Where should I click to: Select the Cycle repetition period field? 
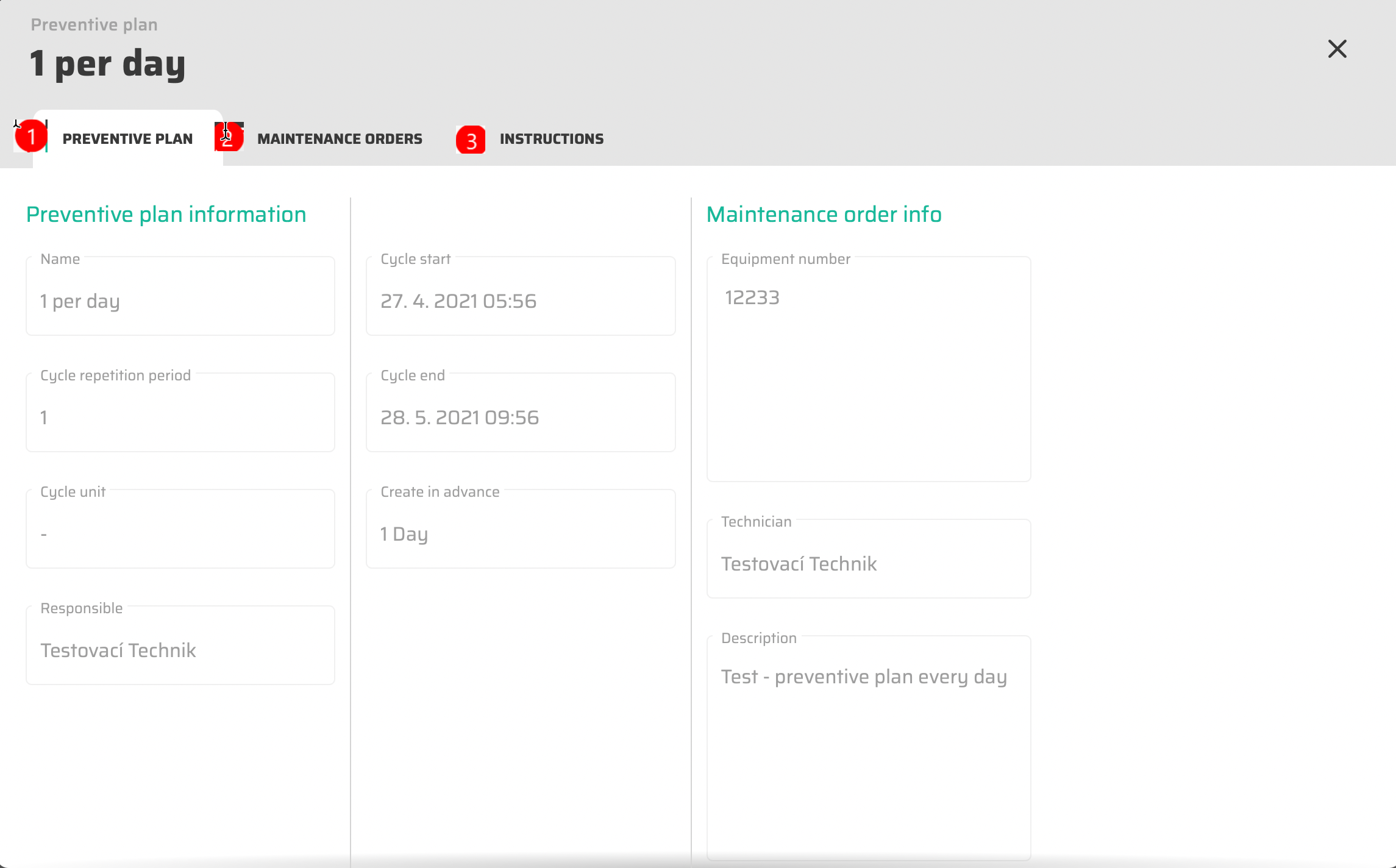click(180, 417)
